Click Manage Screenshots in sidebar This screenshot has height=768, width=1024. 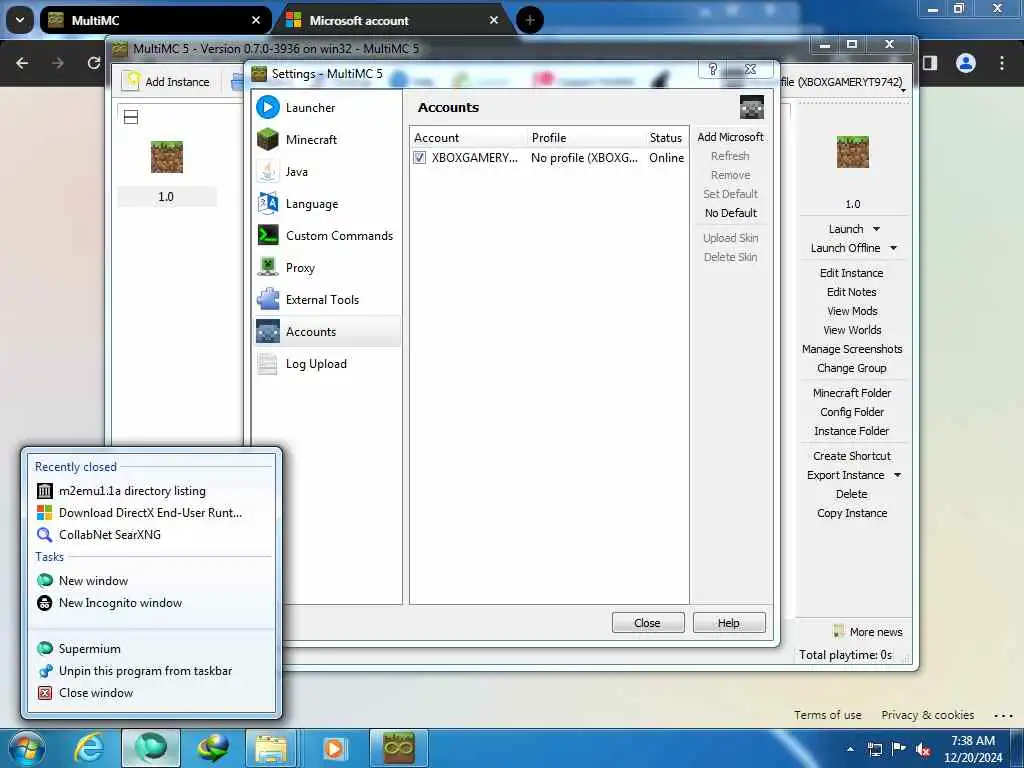tap(852, 349)
